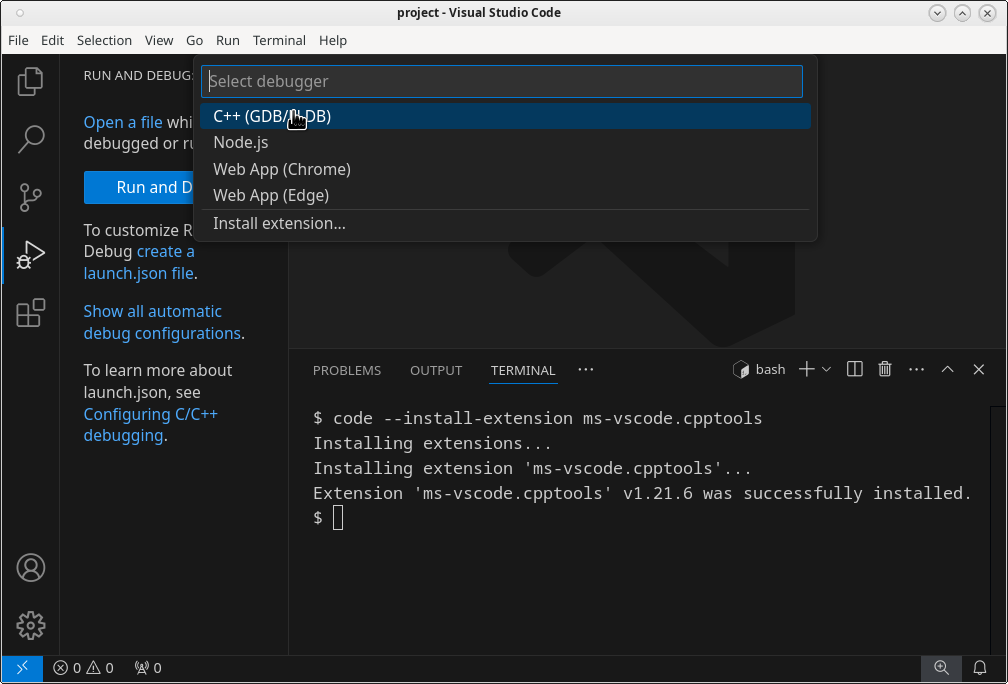
Task: Click the Open a file link
Action: tap(123, 122)
